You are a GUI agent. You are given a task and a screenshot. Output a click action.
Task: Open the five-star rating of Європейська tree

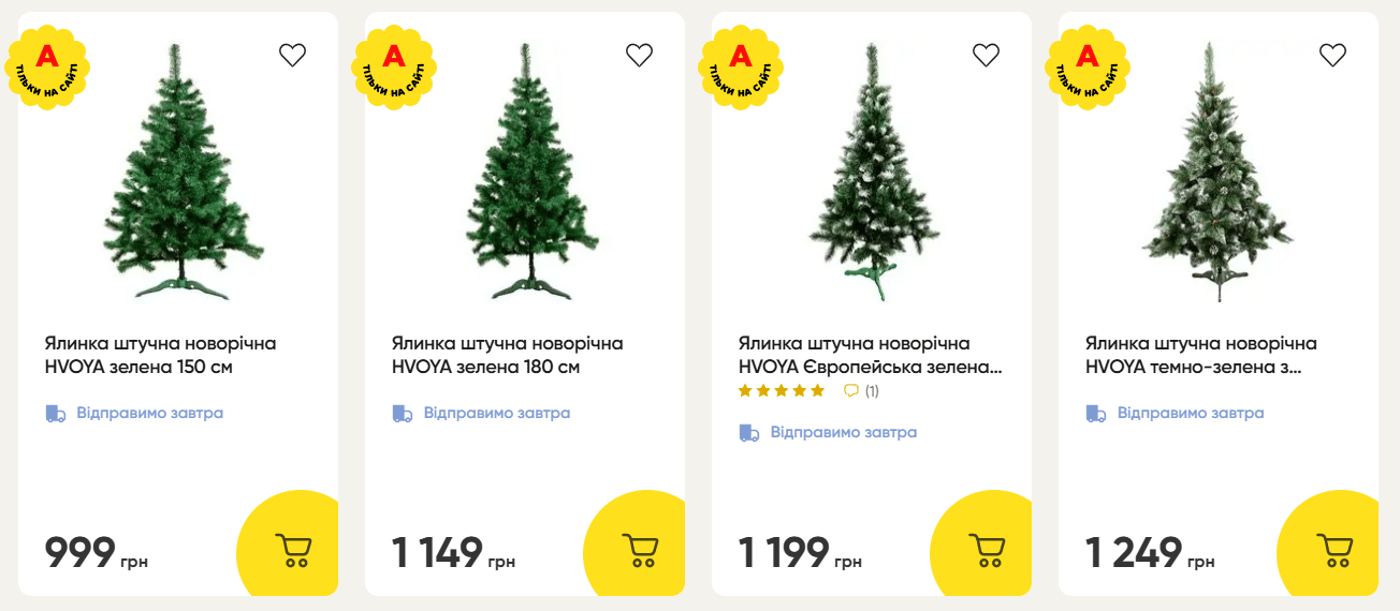782,391
